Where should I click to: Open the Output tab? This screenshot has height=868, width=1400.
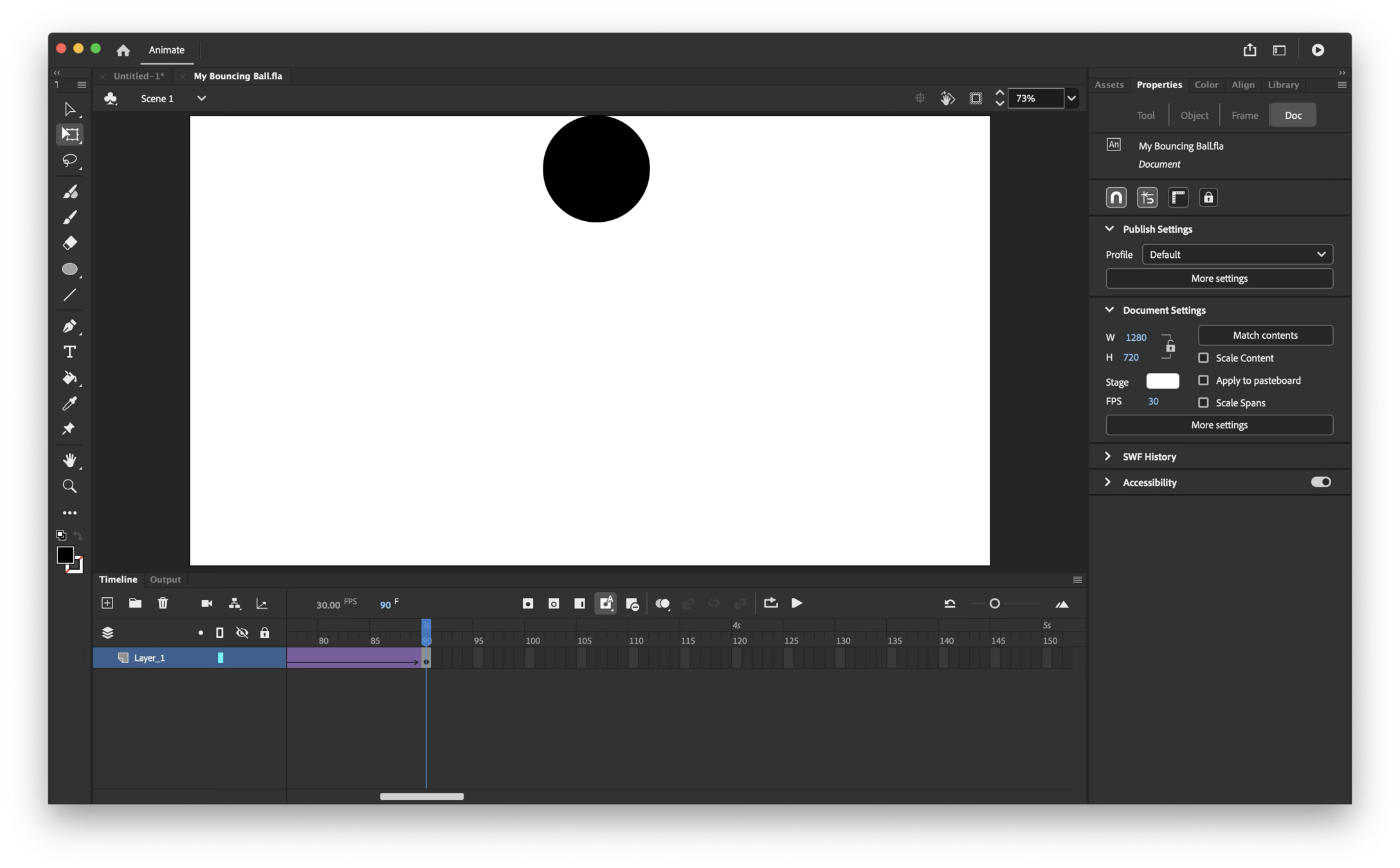tap(165, 579)
